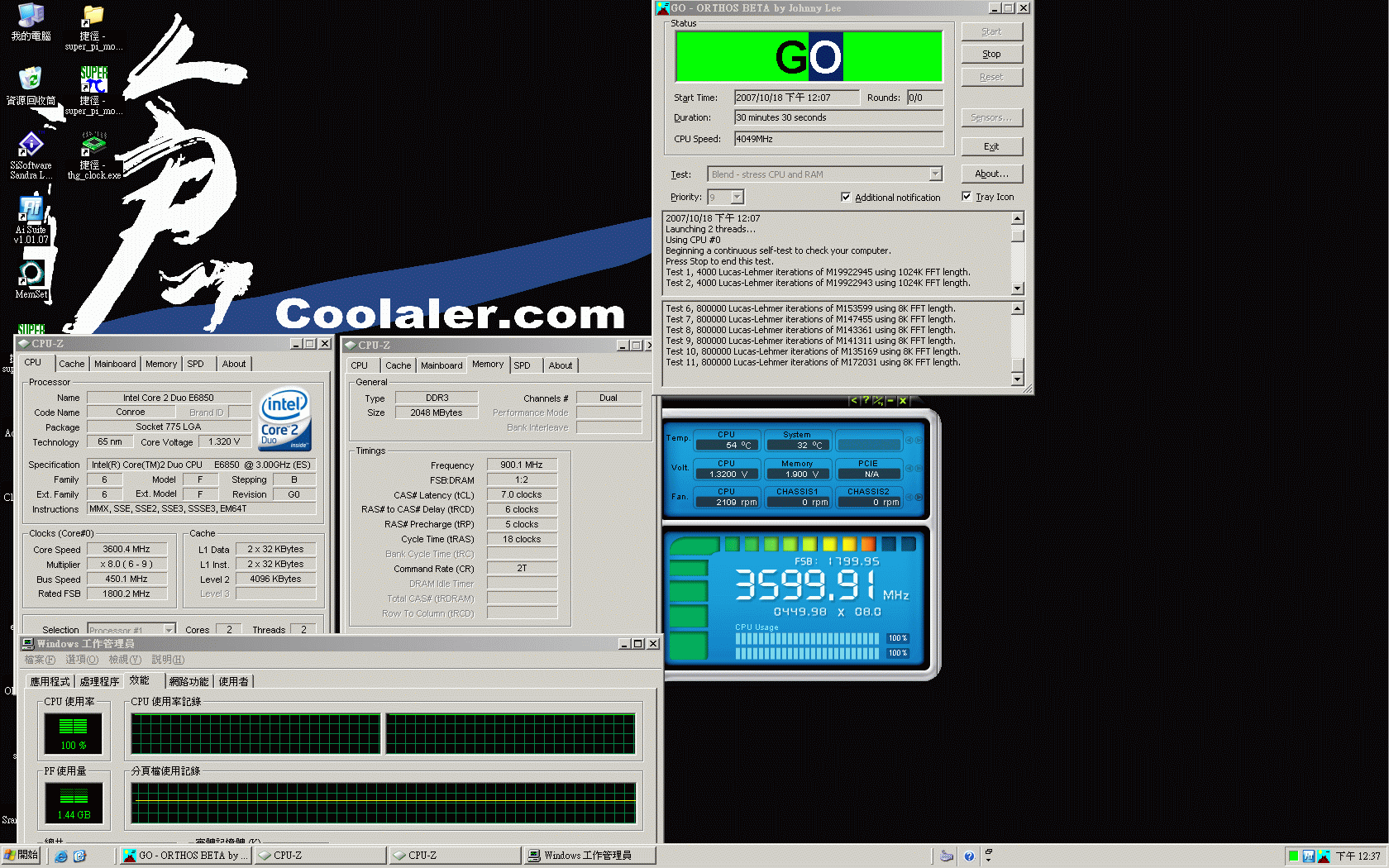Click the Ai Suite back arrow button

point(854,400)
